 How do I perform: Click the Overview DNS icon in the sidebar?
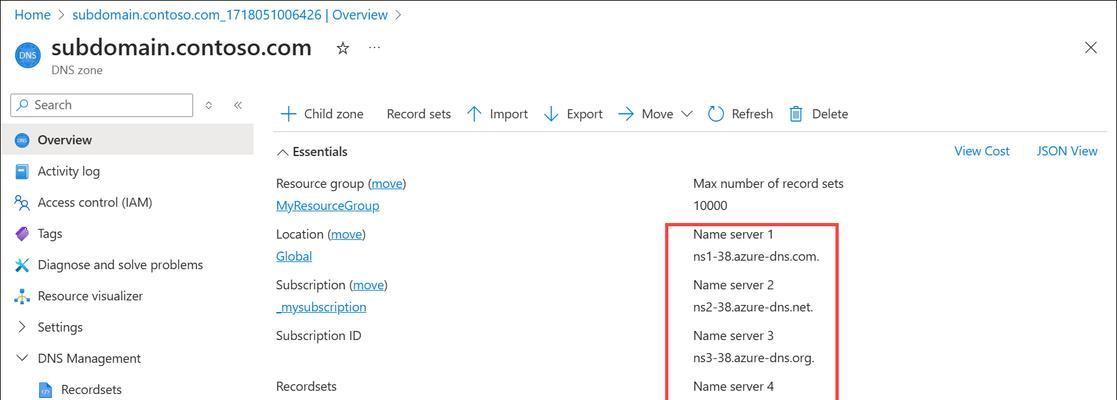[23, 140]
